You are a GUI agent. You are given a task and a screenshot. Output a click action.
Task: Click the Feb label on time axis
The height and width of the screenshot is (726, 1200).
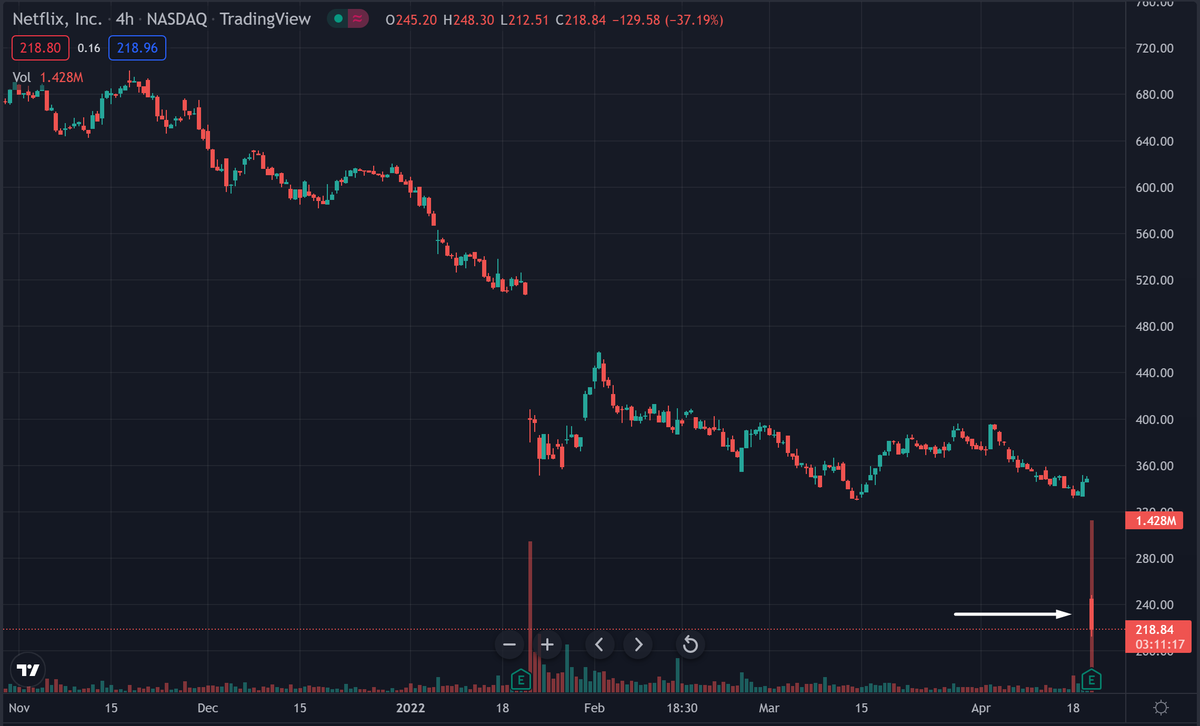click(x=594, y=707)
